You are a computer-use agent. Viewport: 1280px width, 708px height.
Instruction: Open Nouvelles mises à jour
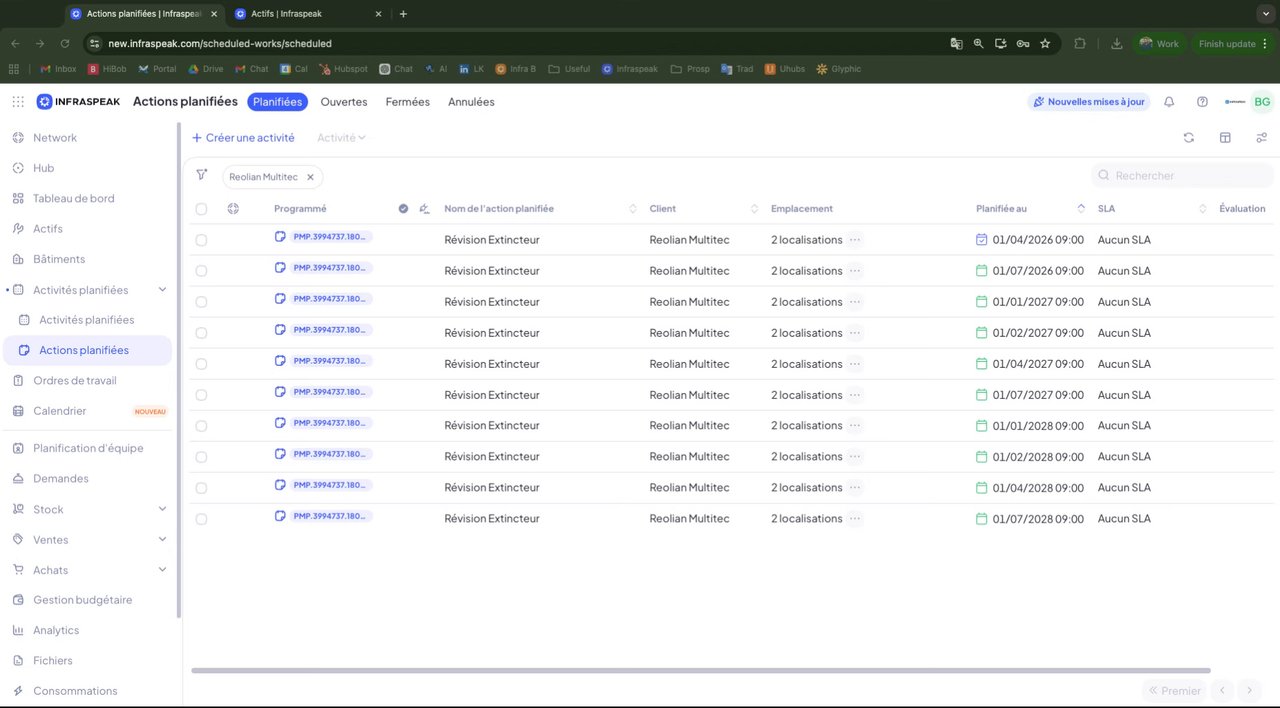click(x=1089, y=102)
